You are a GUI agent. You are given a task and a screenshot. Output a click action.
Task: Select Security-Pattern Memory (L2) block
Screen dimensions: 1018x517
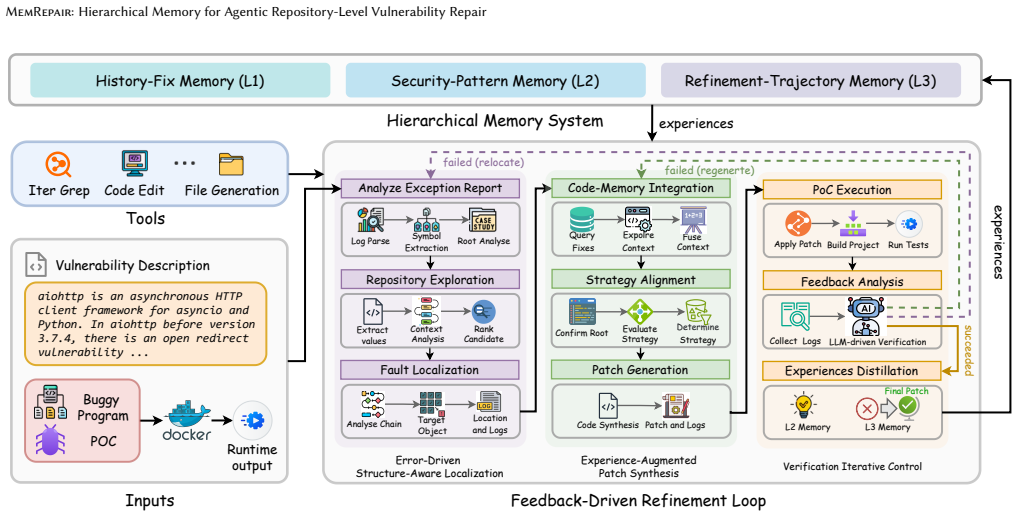tap(495, 81)
